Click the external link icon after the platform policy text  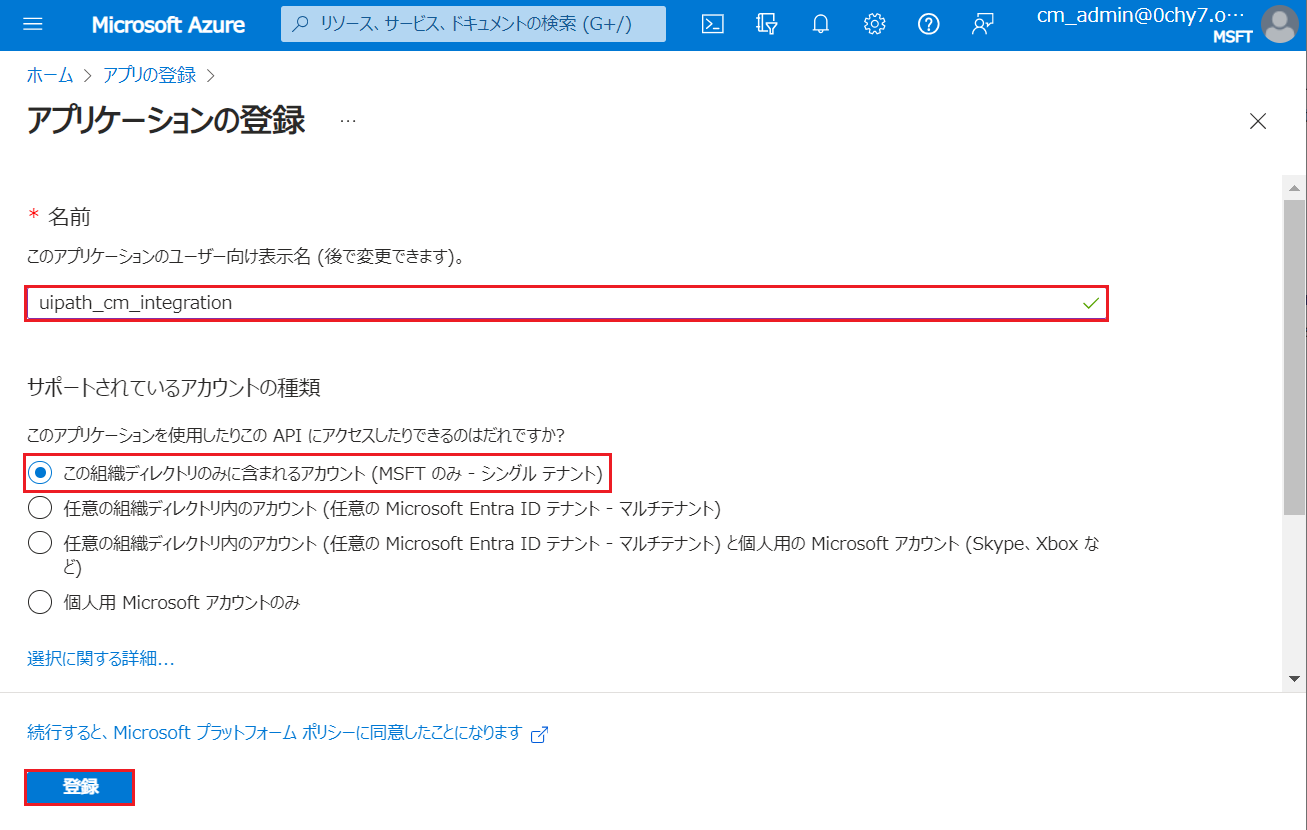click(539, 734)
